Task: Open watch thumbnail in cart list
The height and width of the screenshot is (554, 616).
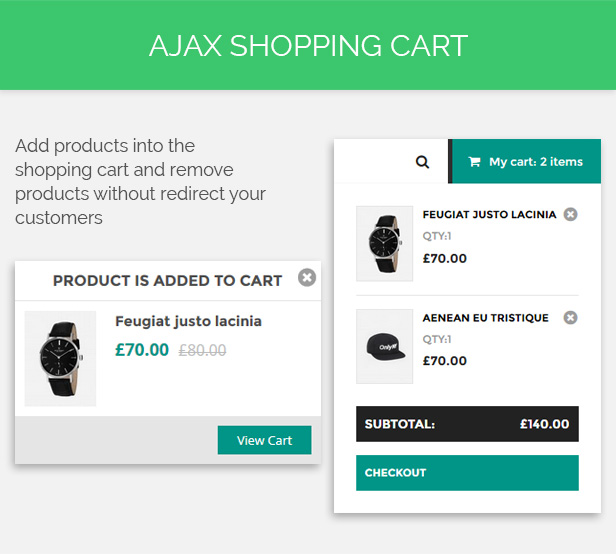Action: [x=384, y=243]
